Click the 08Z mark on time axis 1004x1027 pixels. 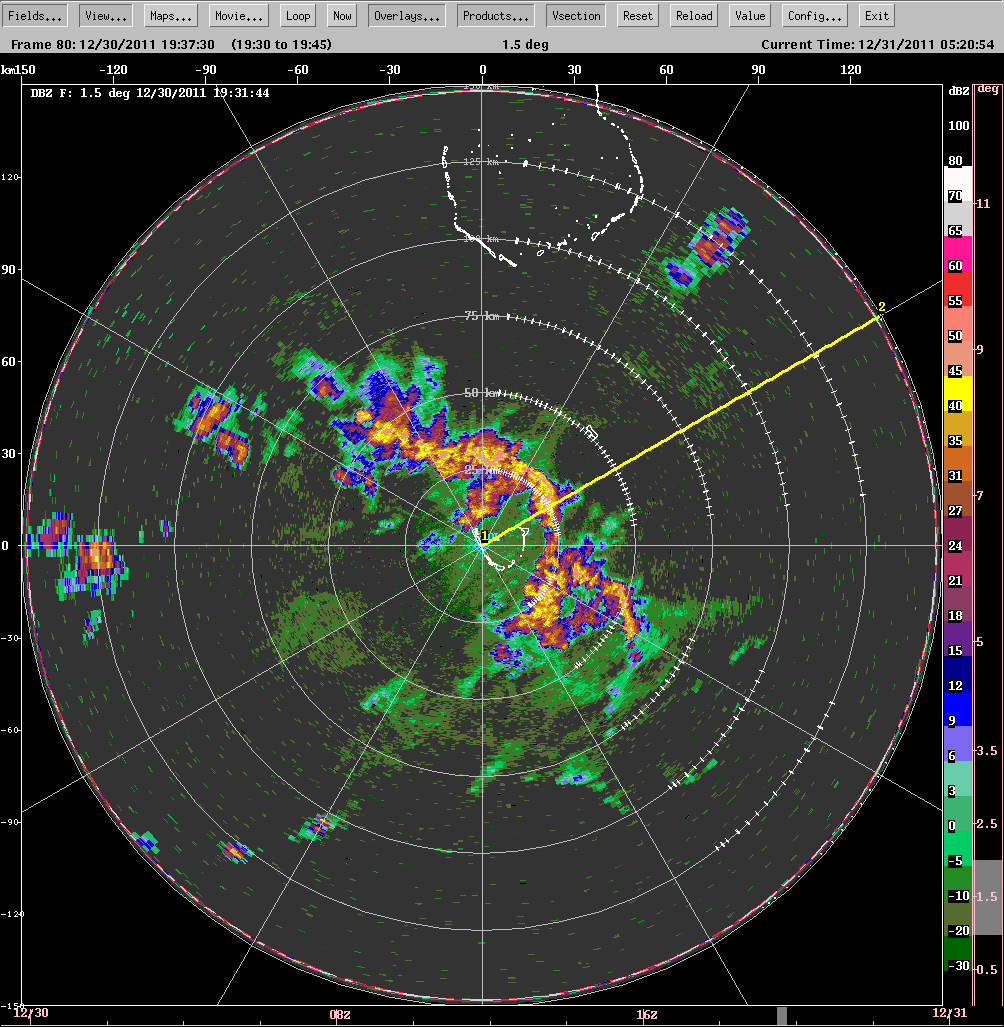click(340, 1015)
